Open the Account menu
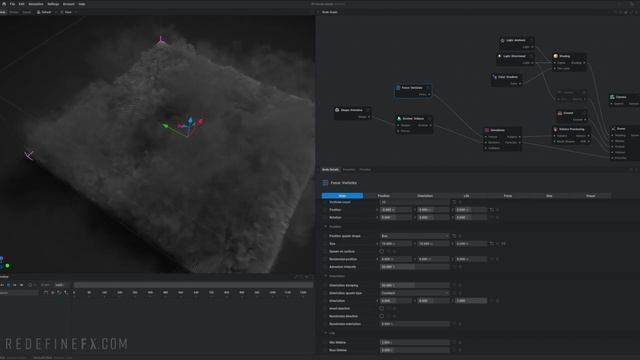640x360 pixels. click(69, 4)
